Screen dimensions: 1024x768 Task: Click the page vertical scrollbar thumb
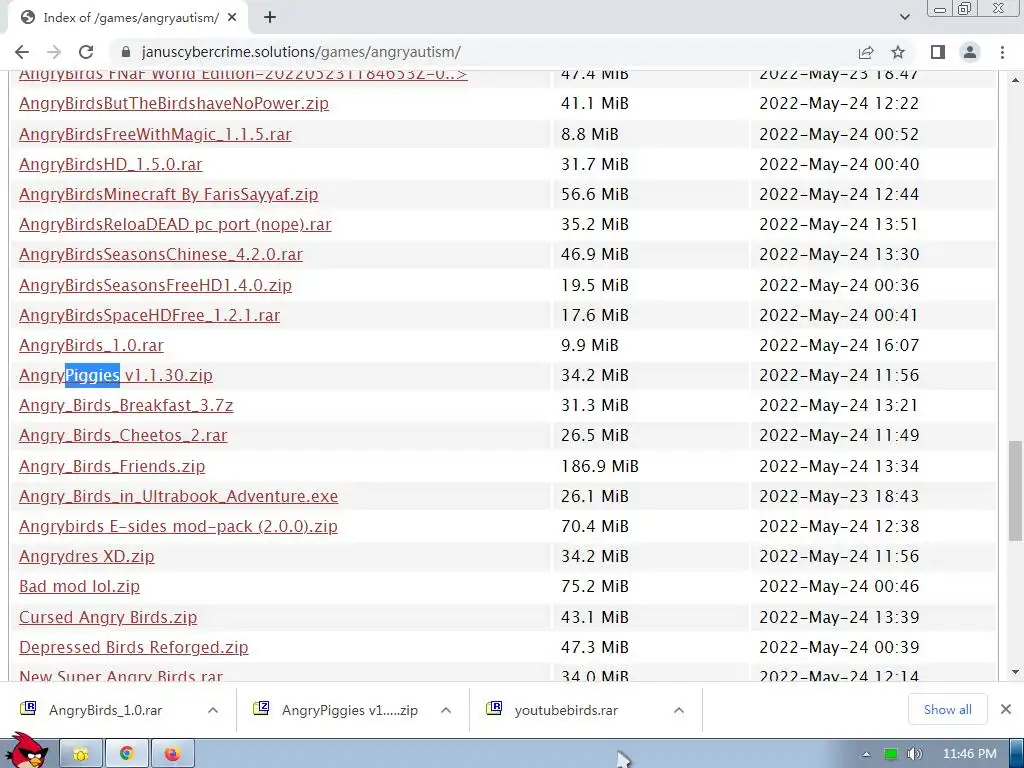[1015, 491]
